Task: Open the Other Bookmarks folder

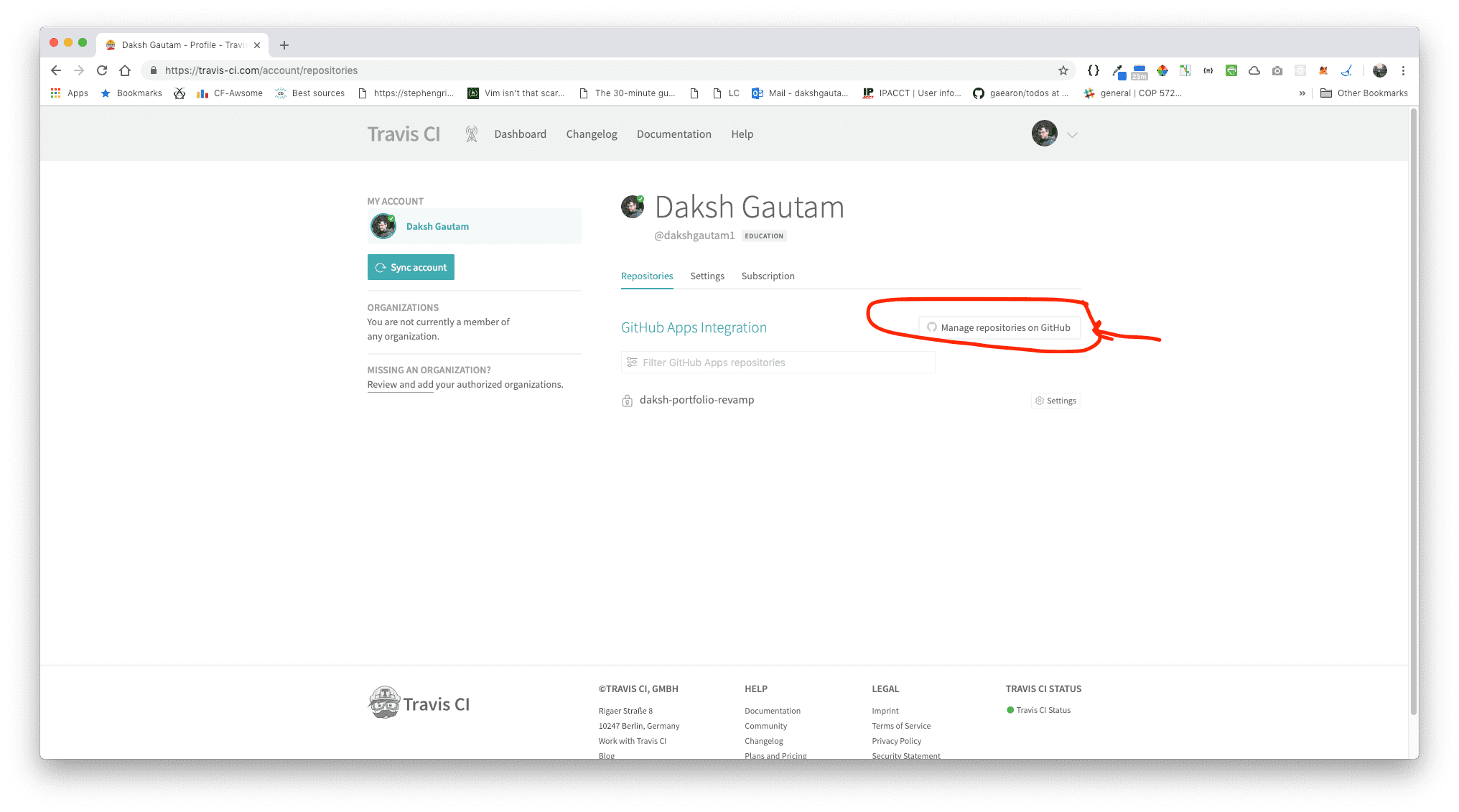Action: [x=1364, y=93]
